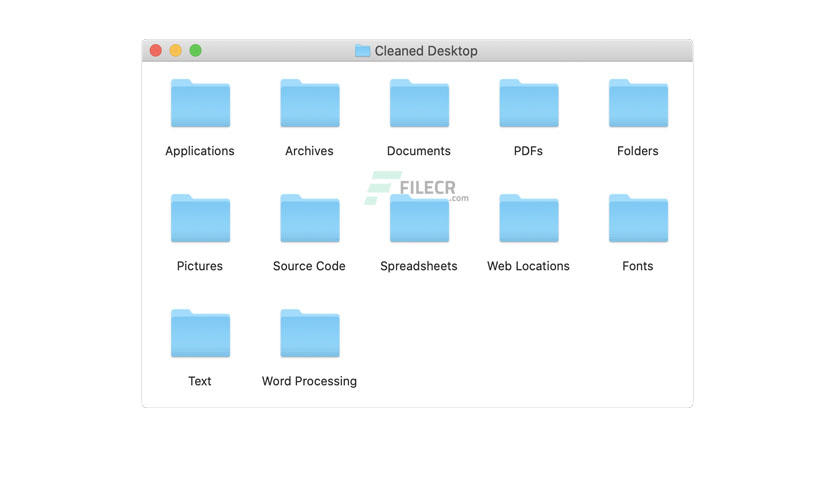This screenshot has height=484, width=836.
Task: Click the 'Text' folder name label
Action: coord(200,381)
